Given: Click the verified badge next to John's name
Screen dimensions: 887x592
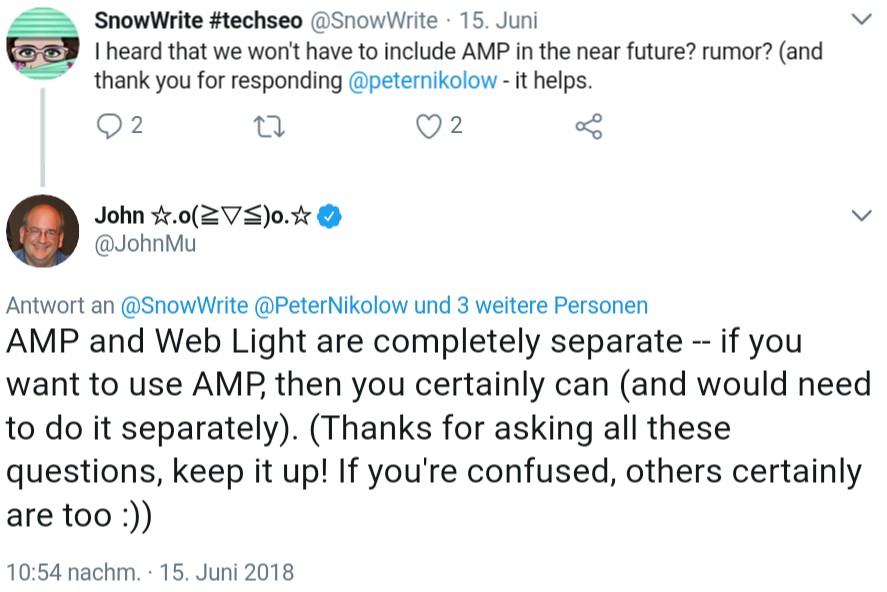Looking at the screenshot, I should 331,216.
